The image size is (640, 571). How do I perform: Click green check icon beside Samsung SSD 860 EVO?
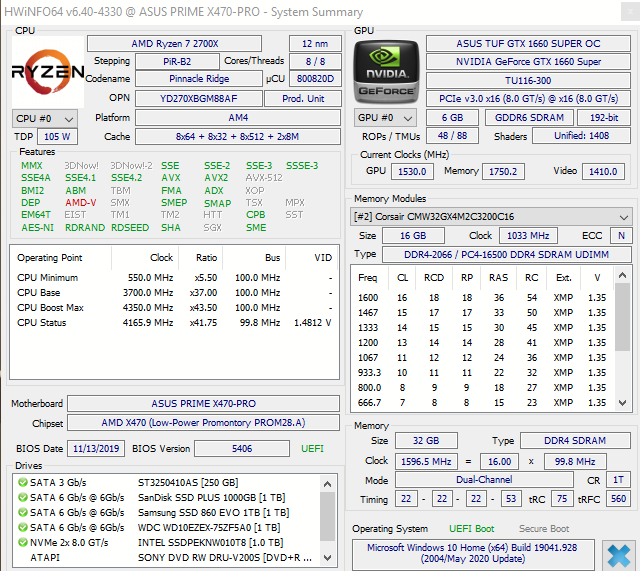coord(22,512)
